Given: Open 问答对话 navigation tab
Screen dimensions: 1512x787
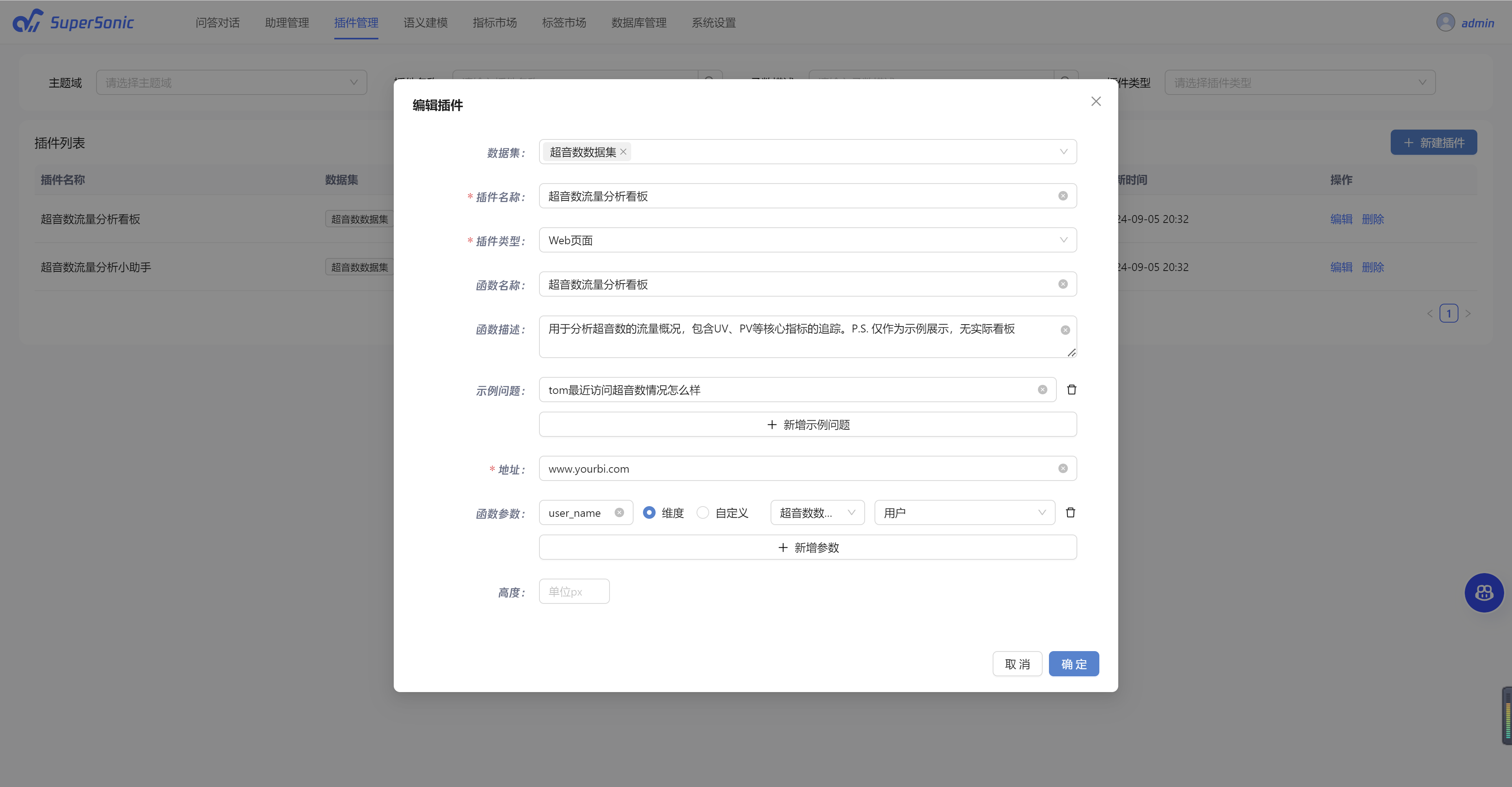Looking at the screenshot, I should [217, 23].
